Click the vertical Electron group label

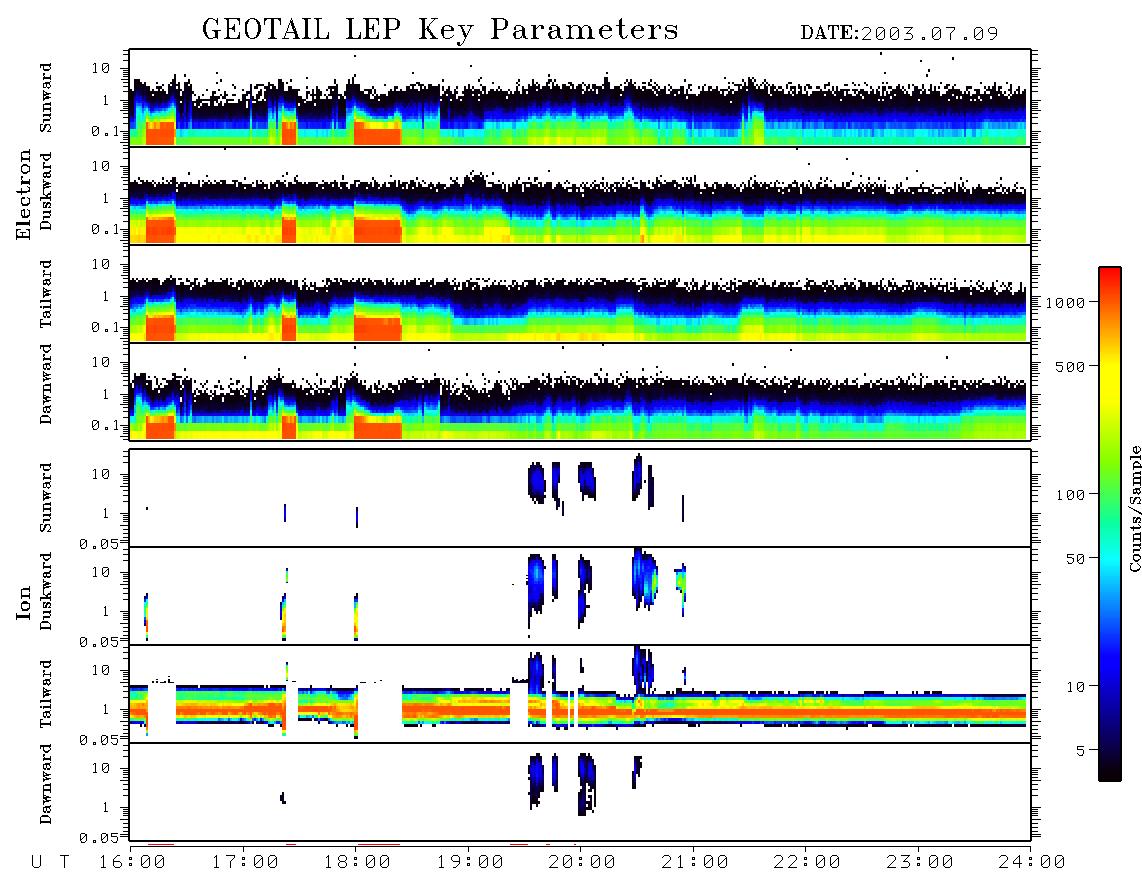pyautogui.click(x=24, y=194)
